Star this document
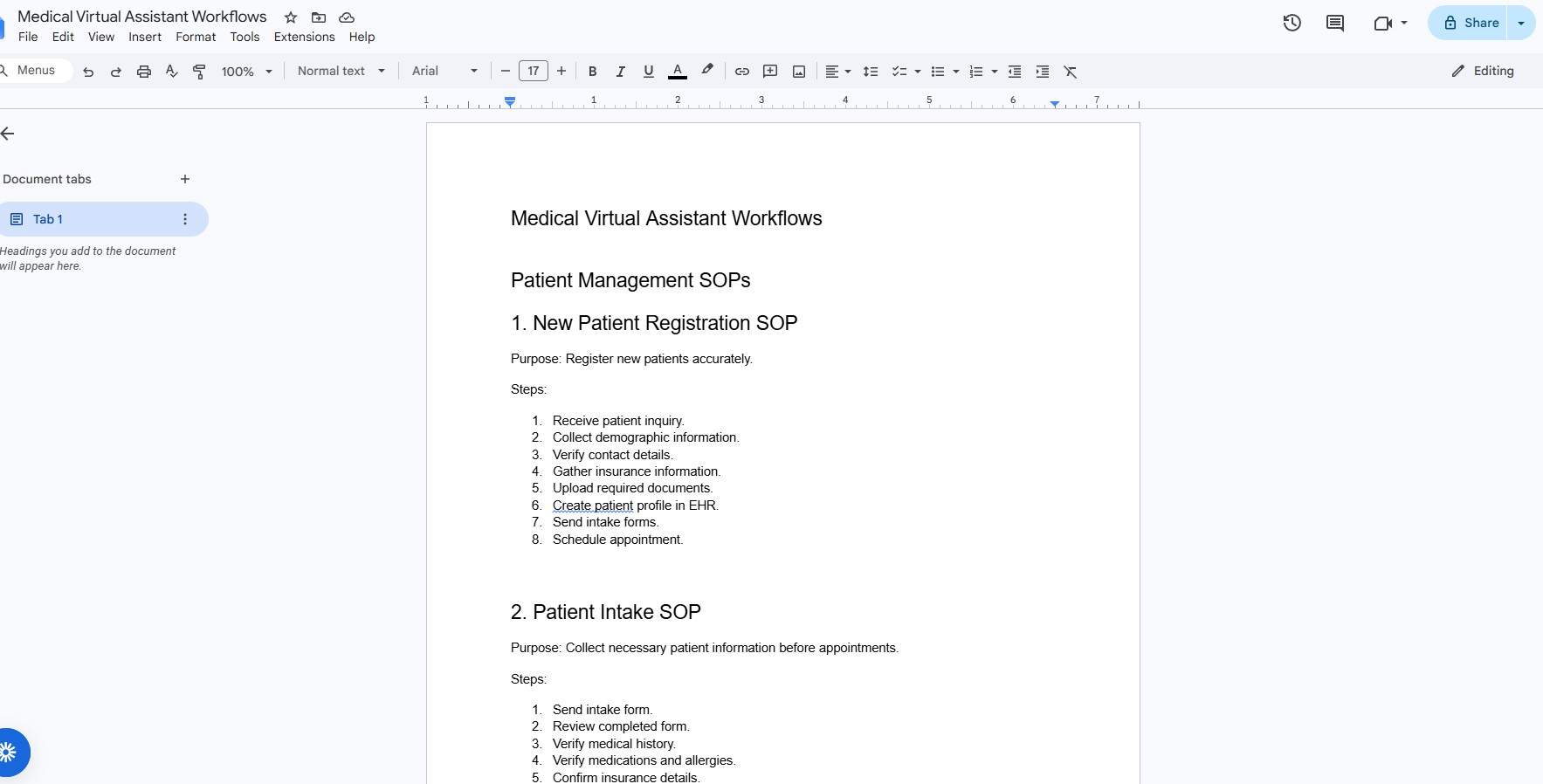This screenshot has width=1543, height=784. point(291,17)
